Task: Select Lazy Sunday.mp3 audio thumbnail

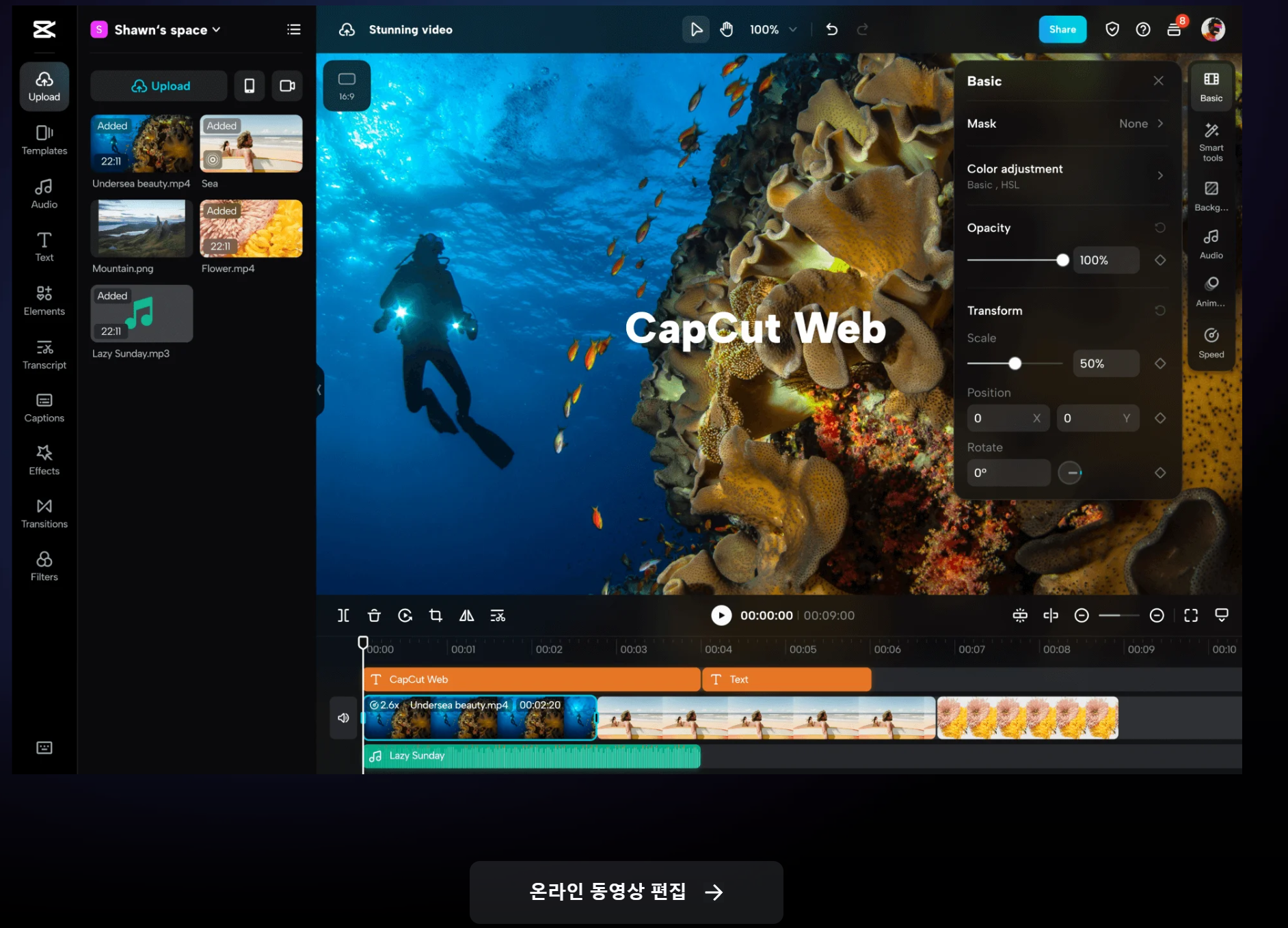Action: coord(142,314)
